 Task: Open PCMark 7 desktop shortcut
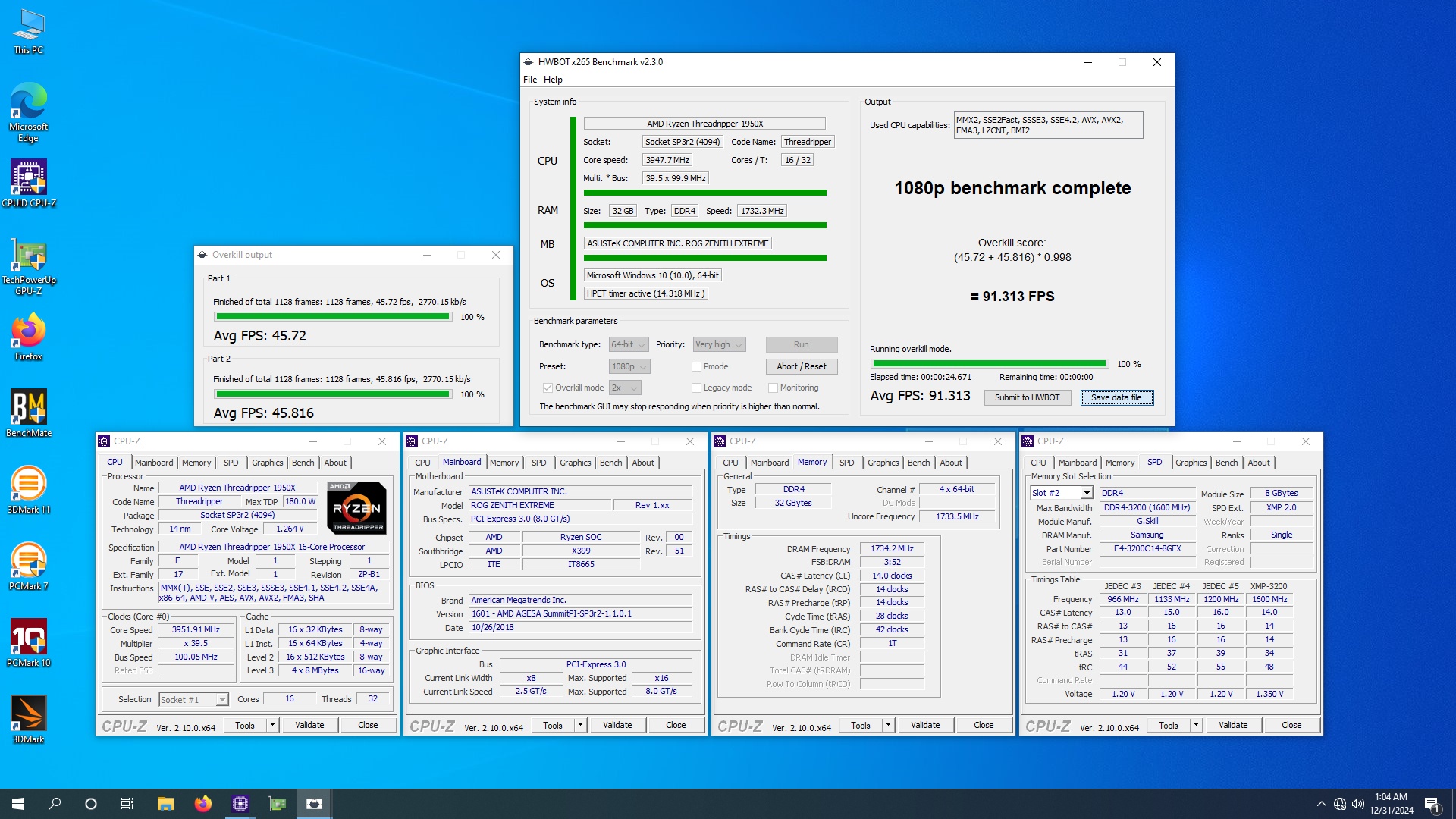pos(29,566)
